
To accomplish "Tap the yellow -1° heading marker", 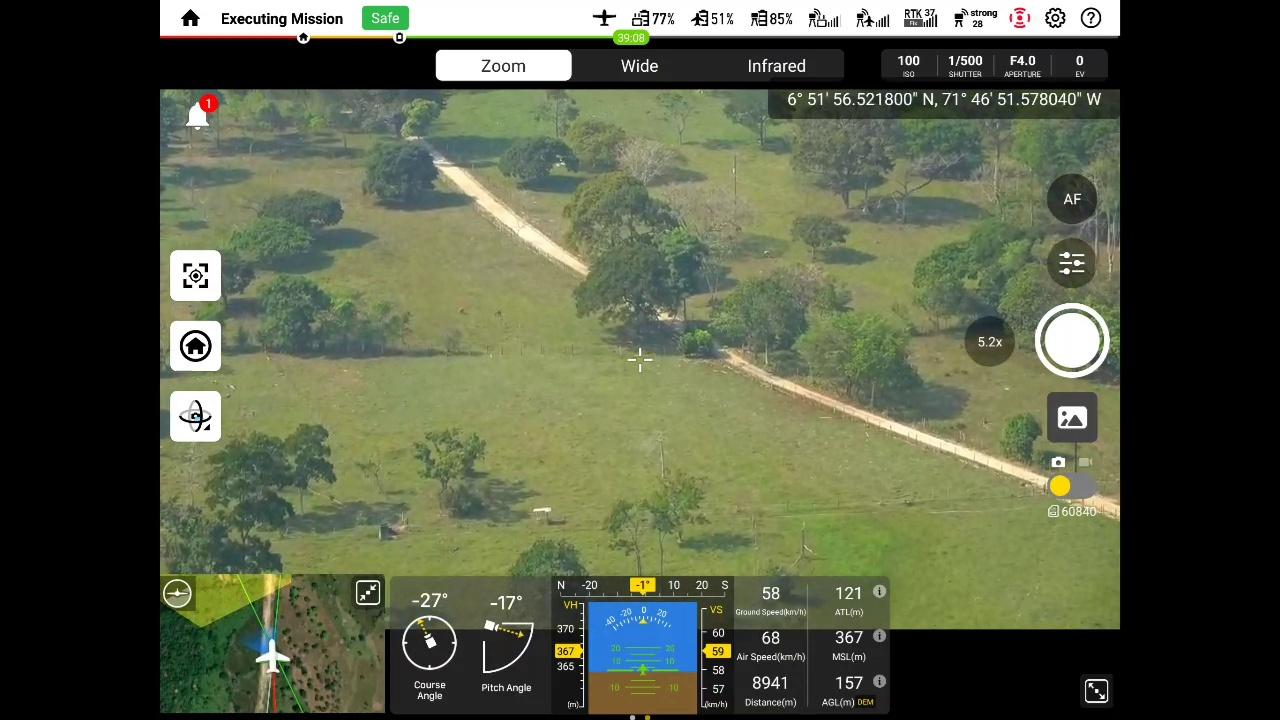I will tap(642, 585).
